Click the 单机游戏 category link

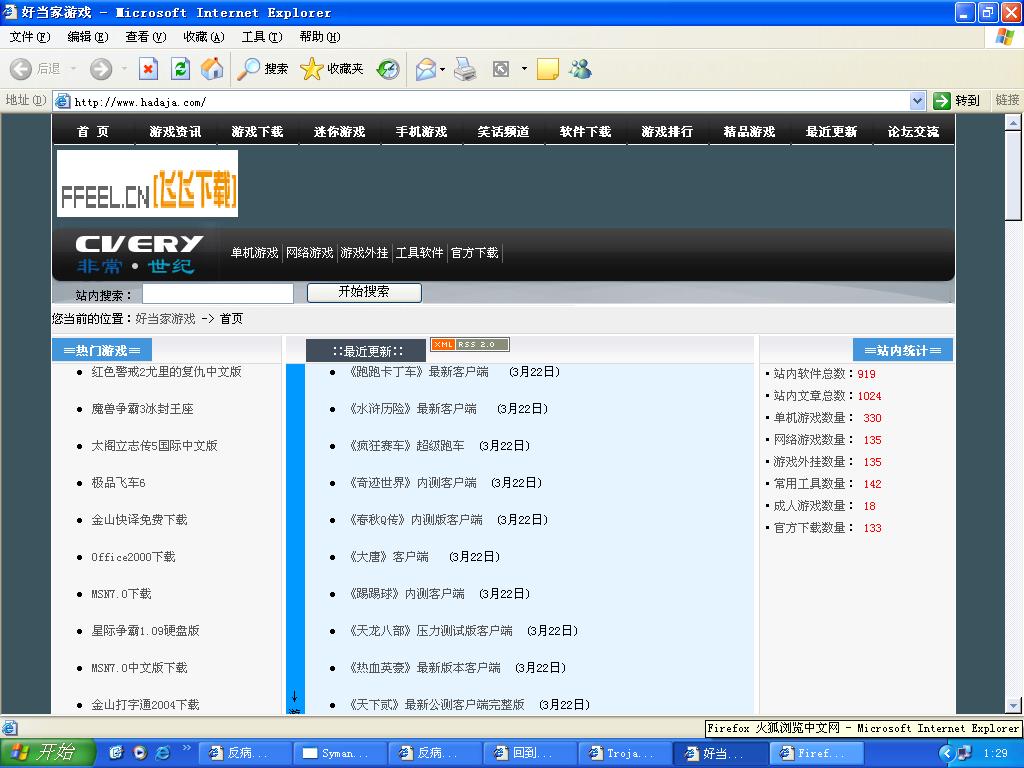tap(255, 253)
